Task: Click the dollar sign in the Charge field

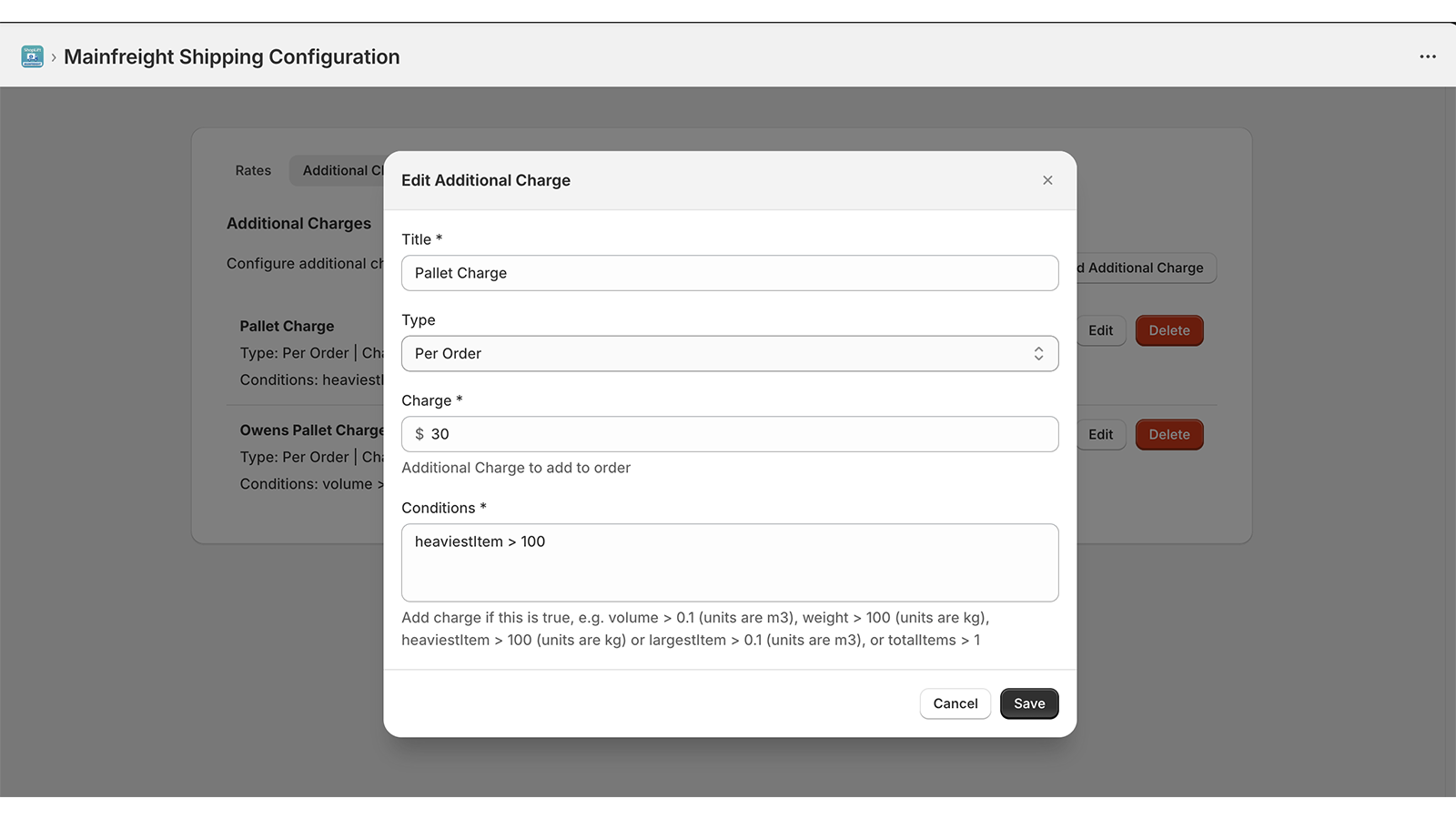Action: (x=418, y=434)
